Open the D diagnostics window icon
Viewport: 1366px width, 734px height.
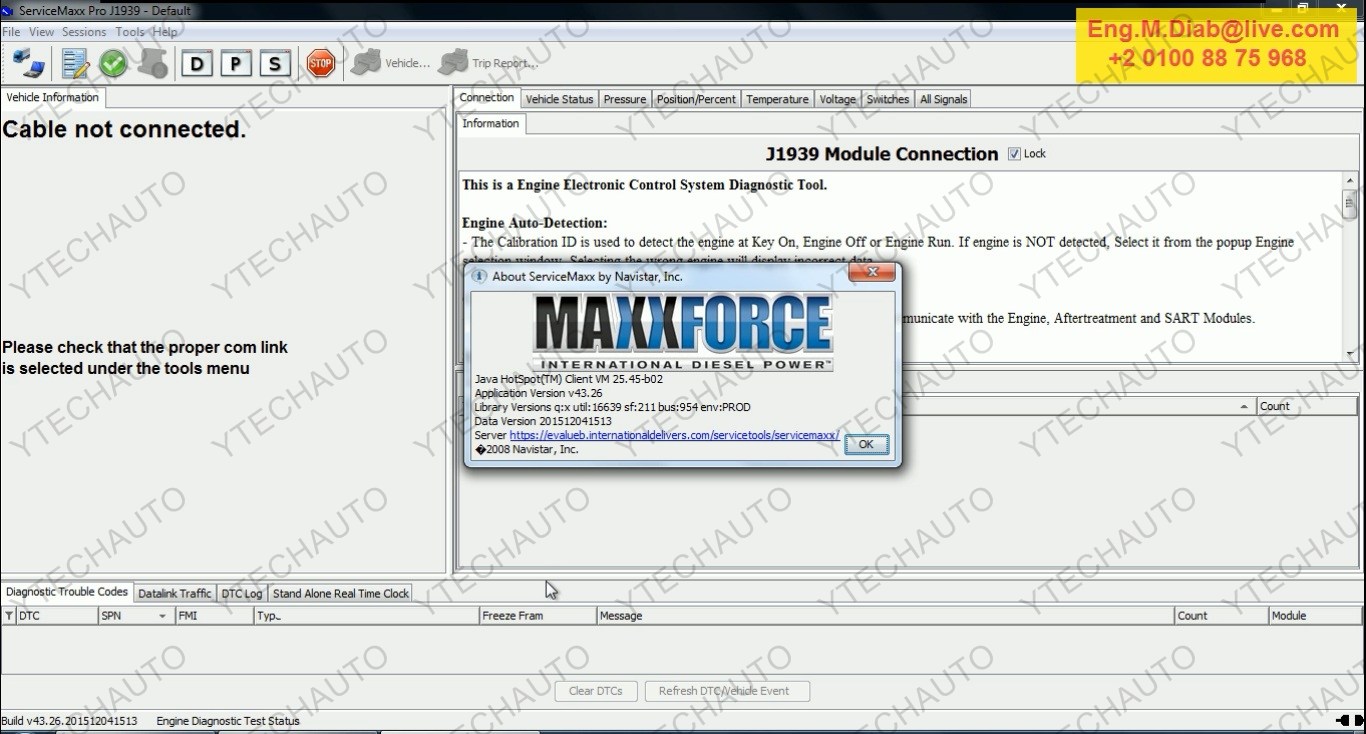coord(196,63)
